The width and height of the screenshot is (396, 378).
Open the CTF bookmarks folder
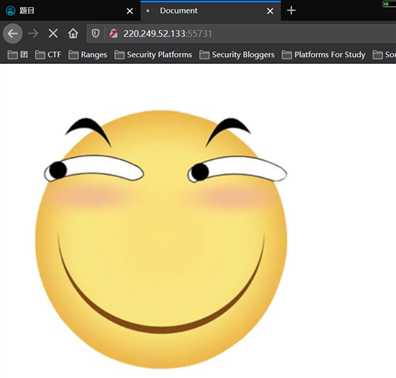pyautogui.click(x=48, y=54)
